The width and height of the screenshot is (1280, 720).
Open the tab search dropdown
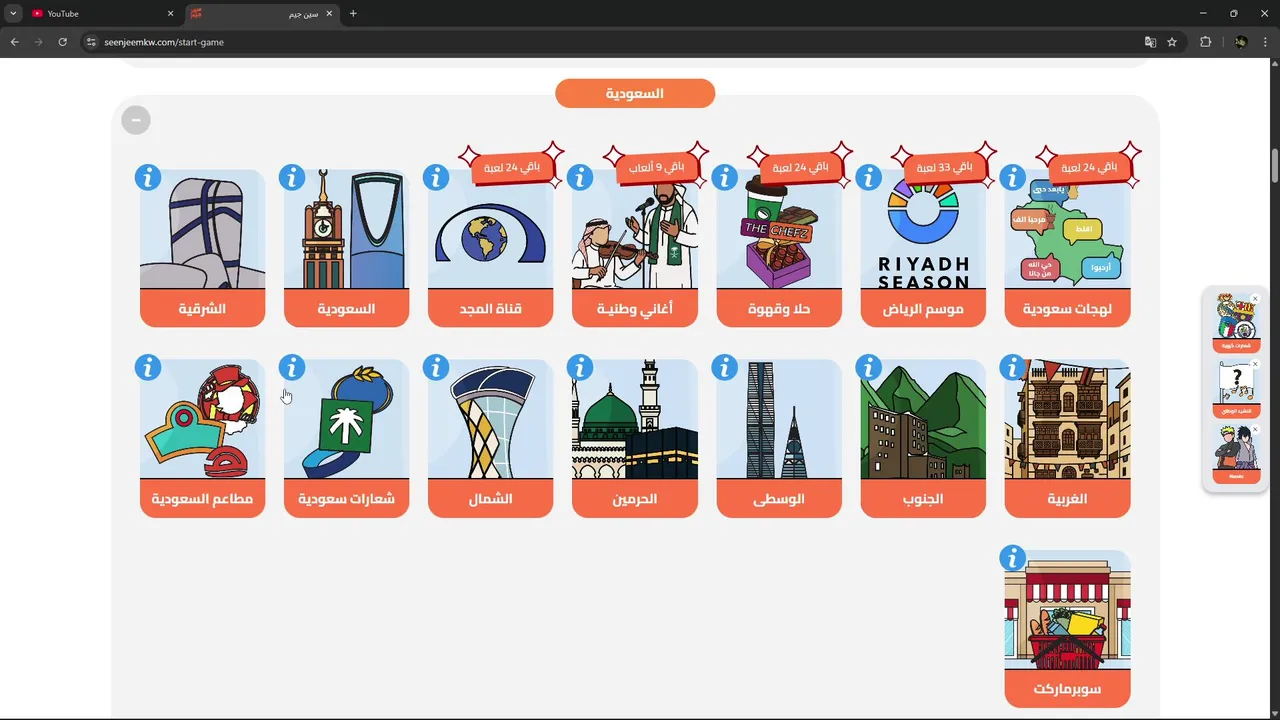13,14
